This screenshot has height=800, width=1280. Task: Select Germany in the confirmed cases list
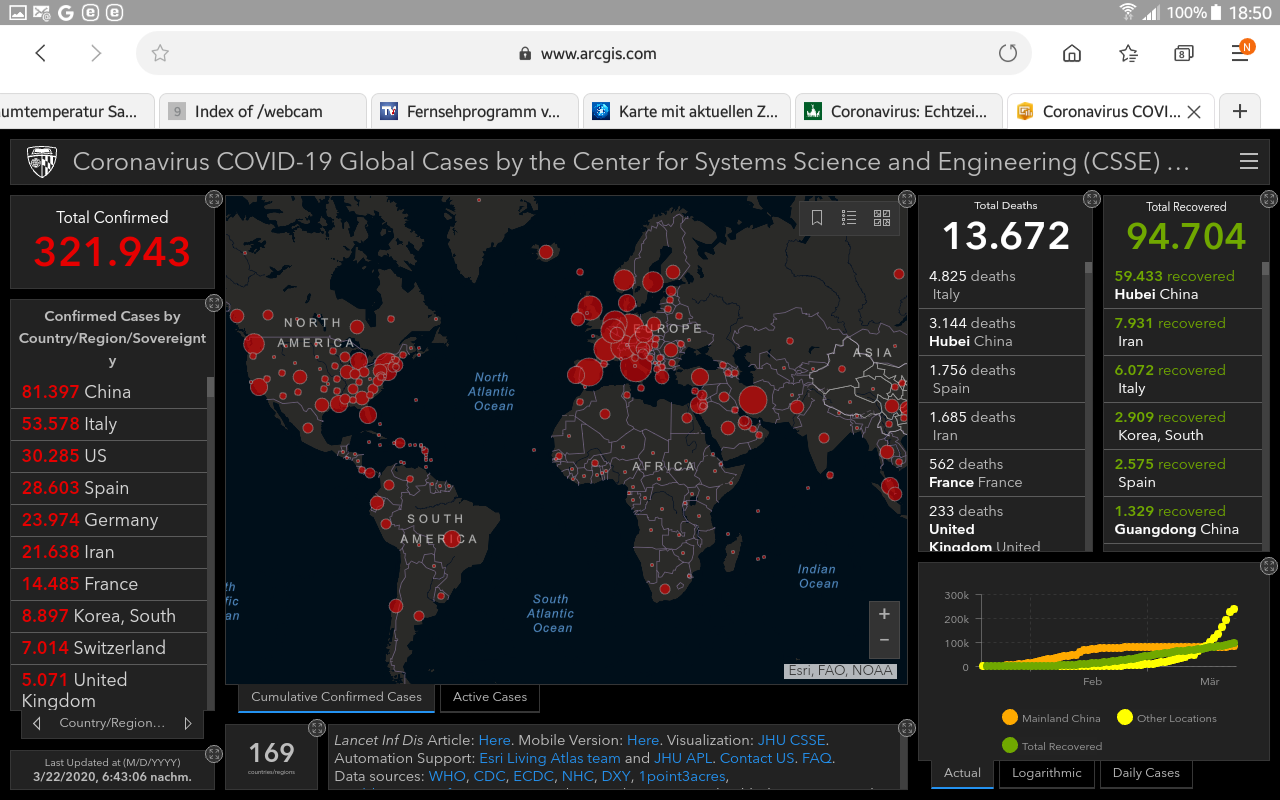click(x=108, y=520)
